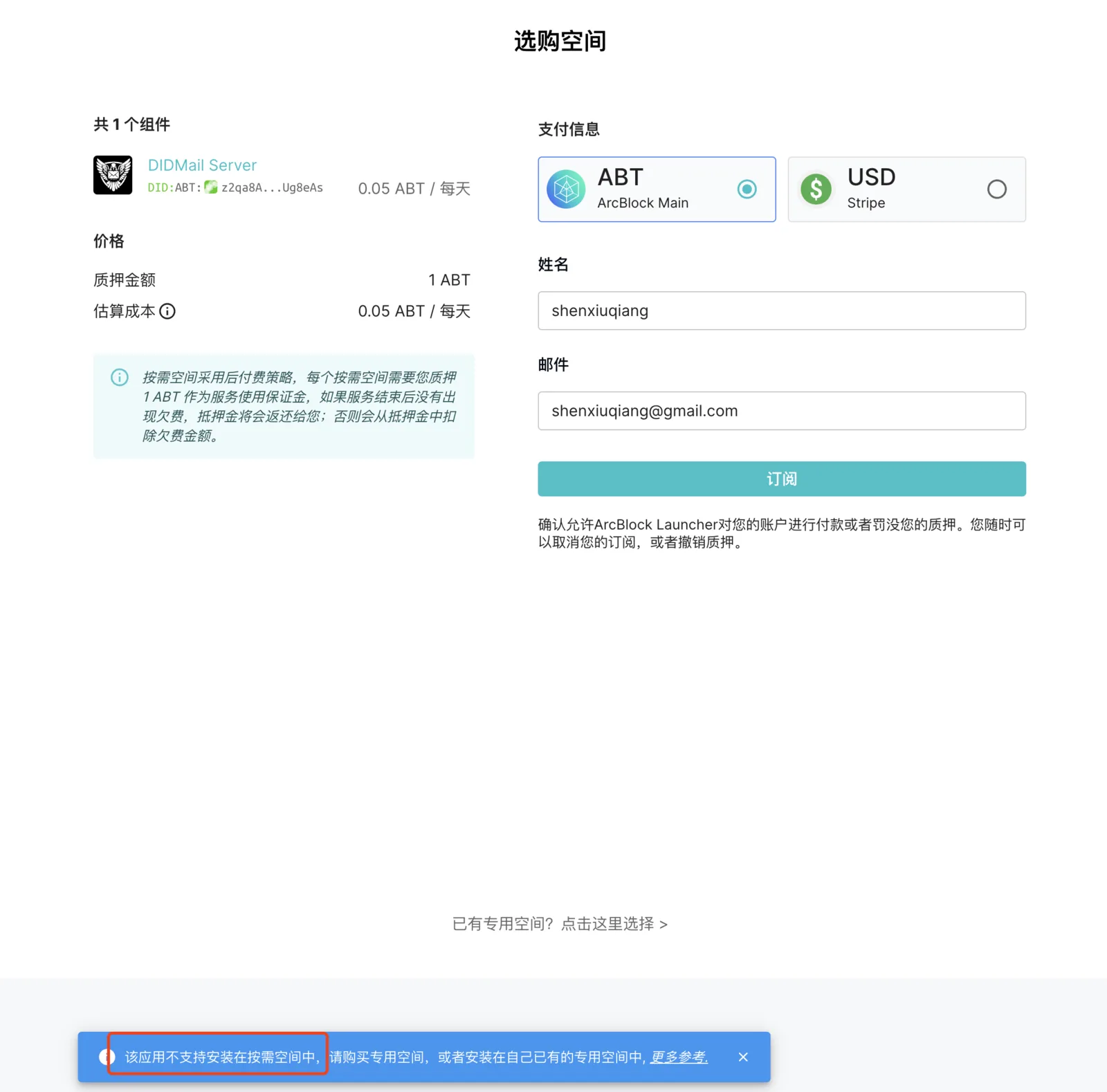Click the DIDMail Server eagle logo
Image resolution: width=1107 pixels, height=1092 pixels.
tap(113, 175)
